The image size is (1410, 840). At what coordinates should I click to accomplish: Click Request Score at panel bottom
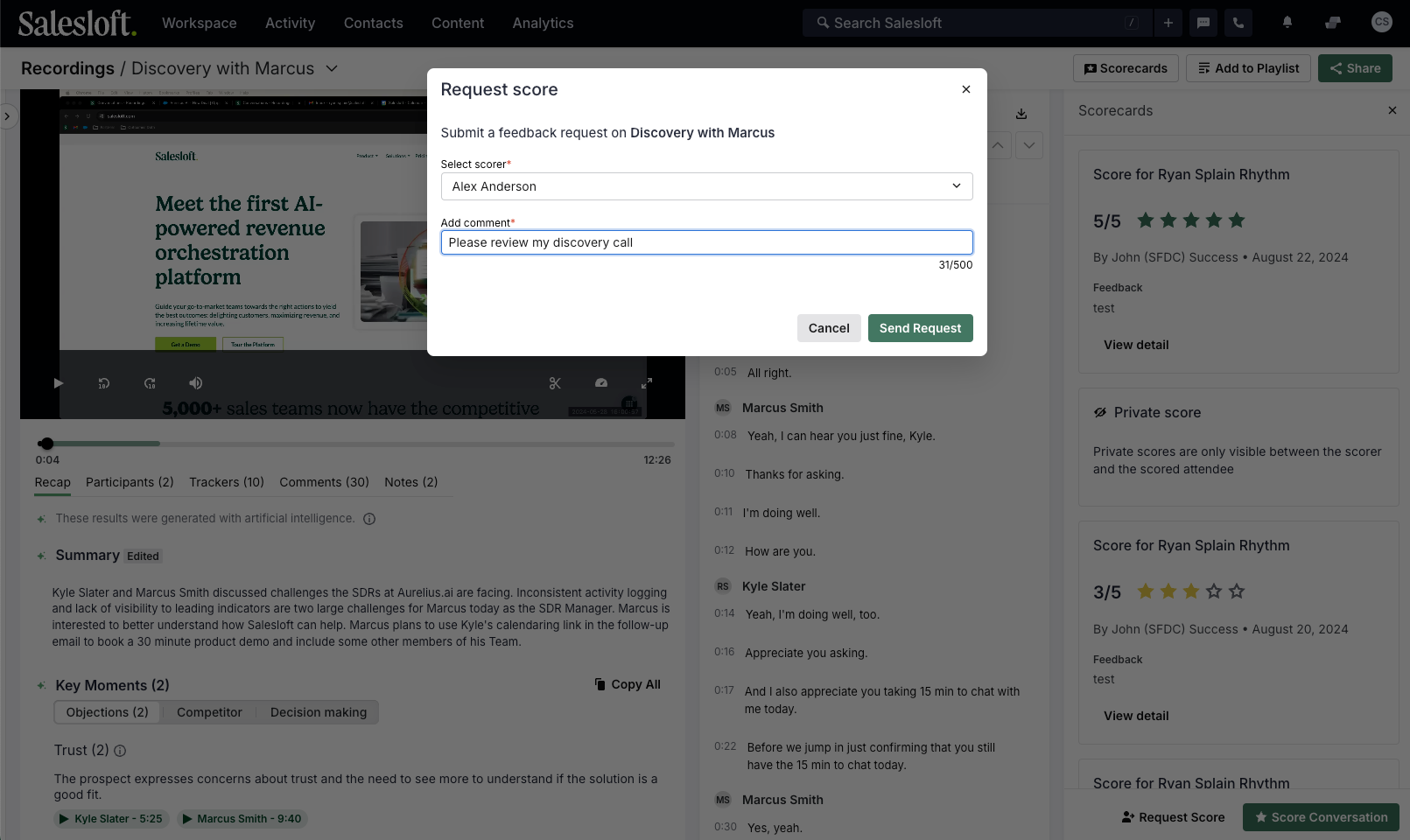(1173, 817)
